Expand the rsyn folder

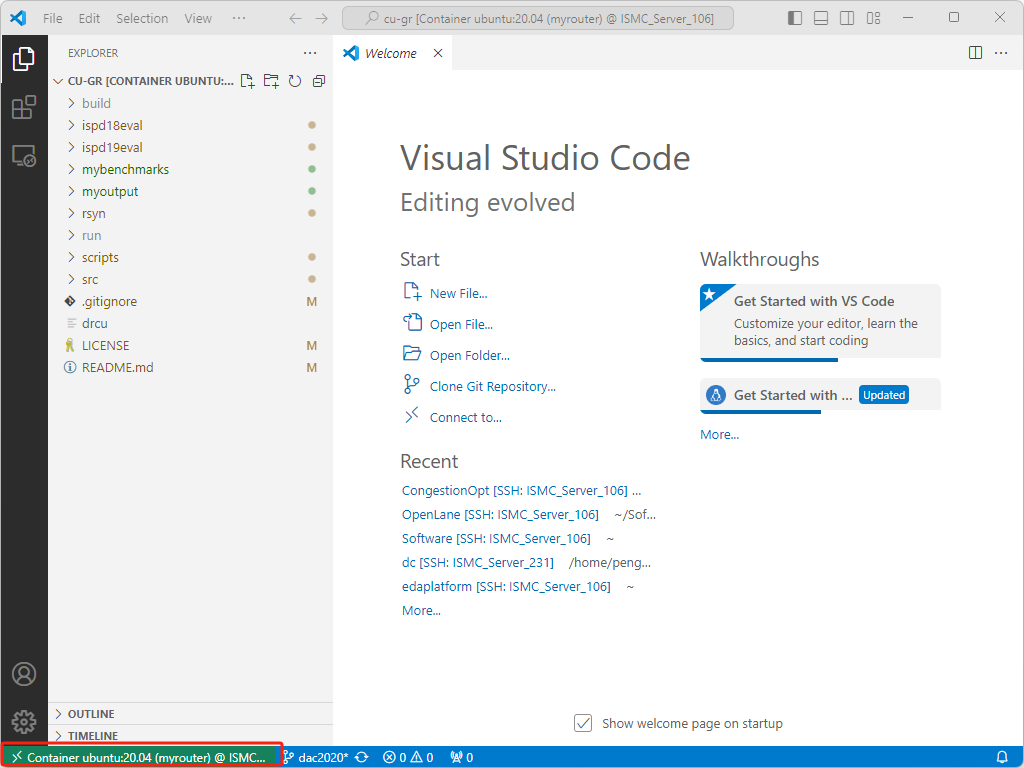pyautogui.click(x=191, y=214)
